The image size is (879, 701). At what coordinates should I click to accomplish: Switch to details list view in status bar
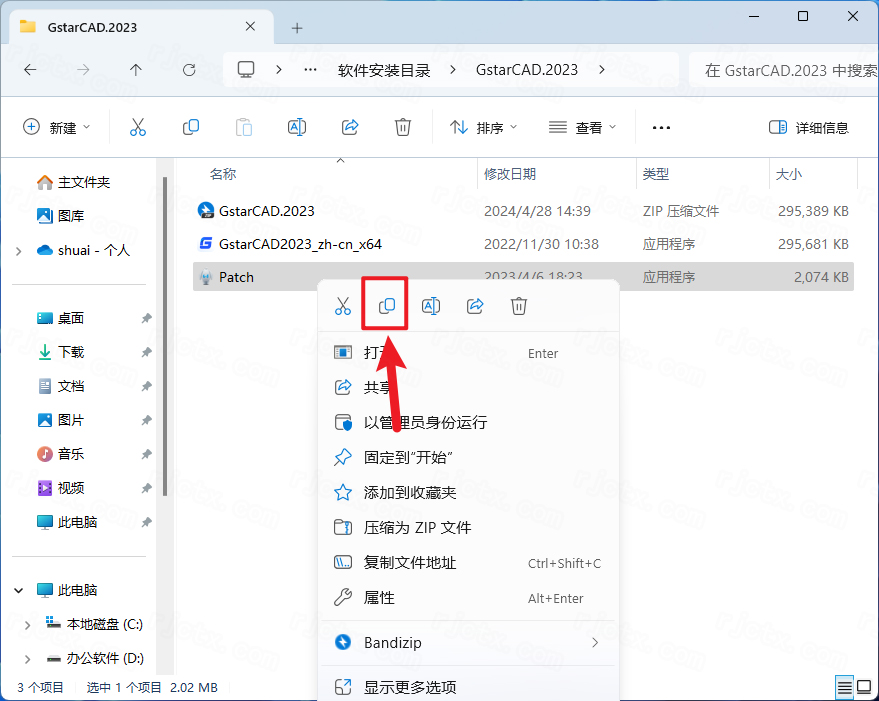tap(845, 688)
